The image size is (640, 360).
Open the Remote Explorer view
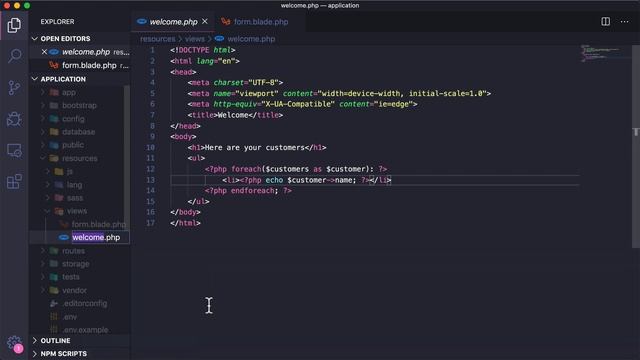[x=15, y=151]
